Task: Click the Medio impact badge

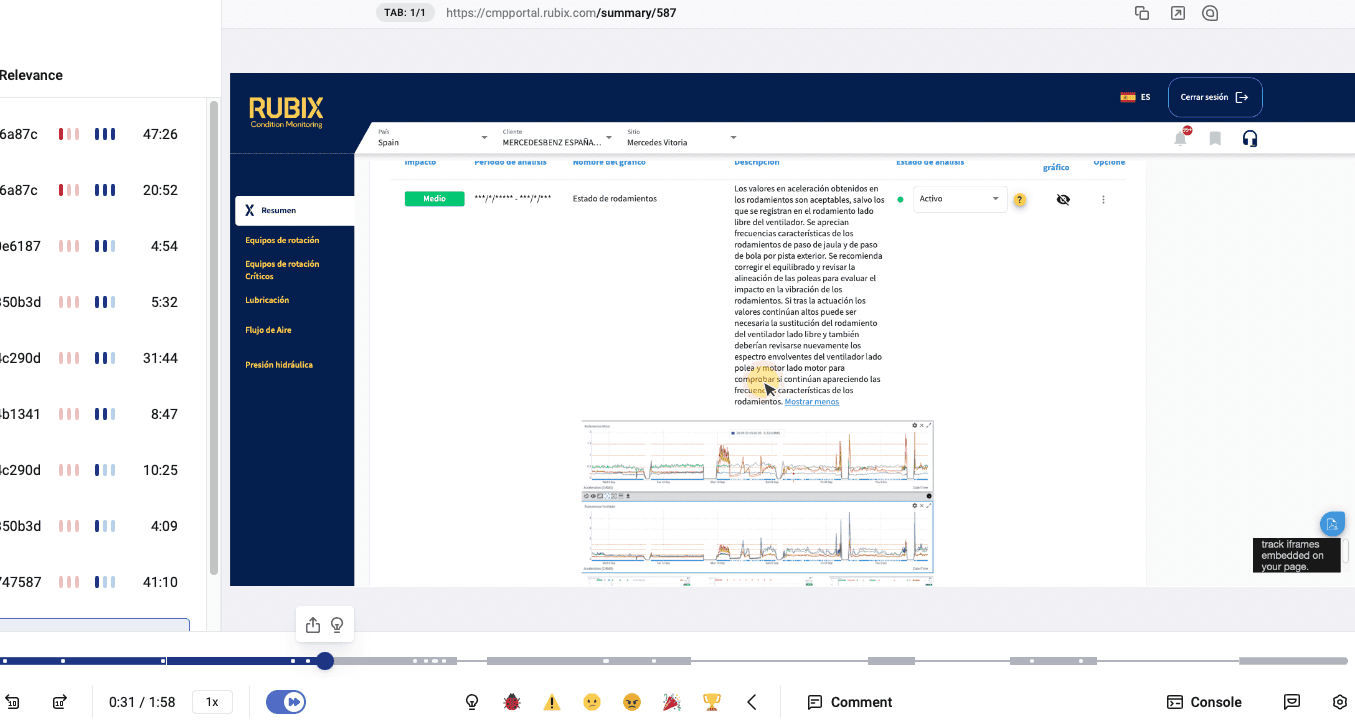Action: click(434, 199)
